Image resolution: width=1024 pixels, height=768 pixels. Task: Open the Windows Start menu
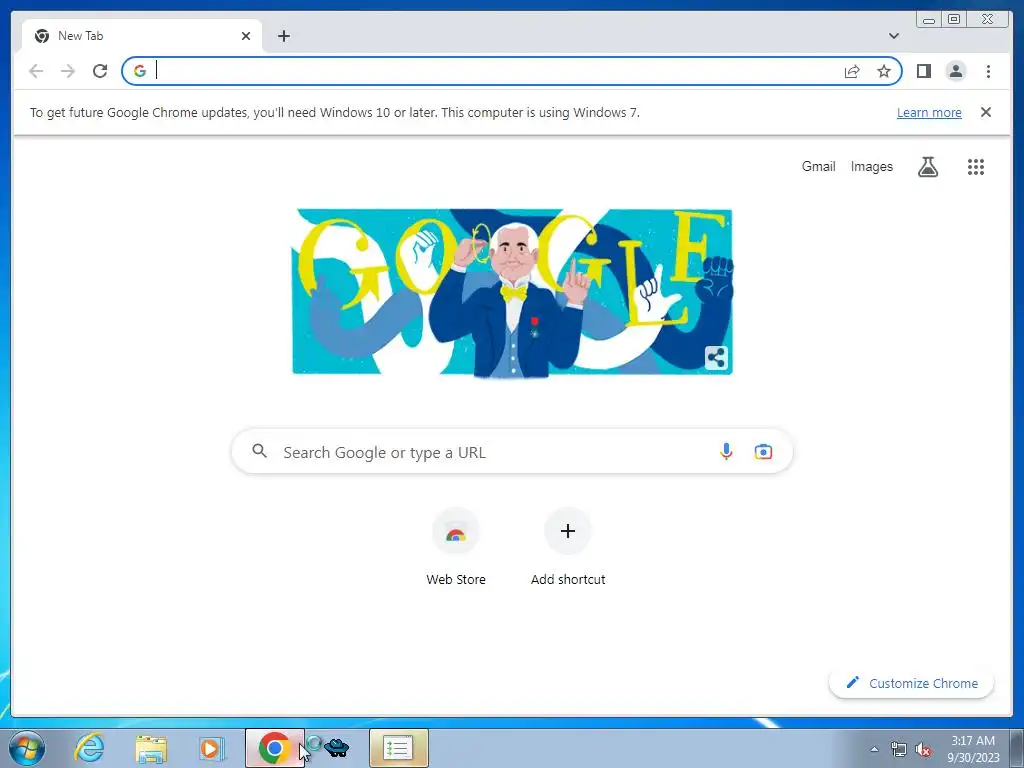click(x=27, y=748)
